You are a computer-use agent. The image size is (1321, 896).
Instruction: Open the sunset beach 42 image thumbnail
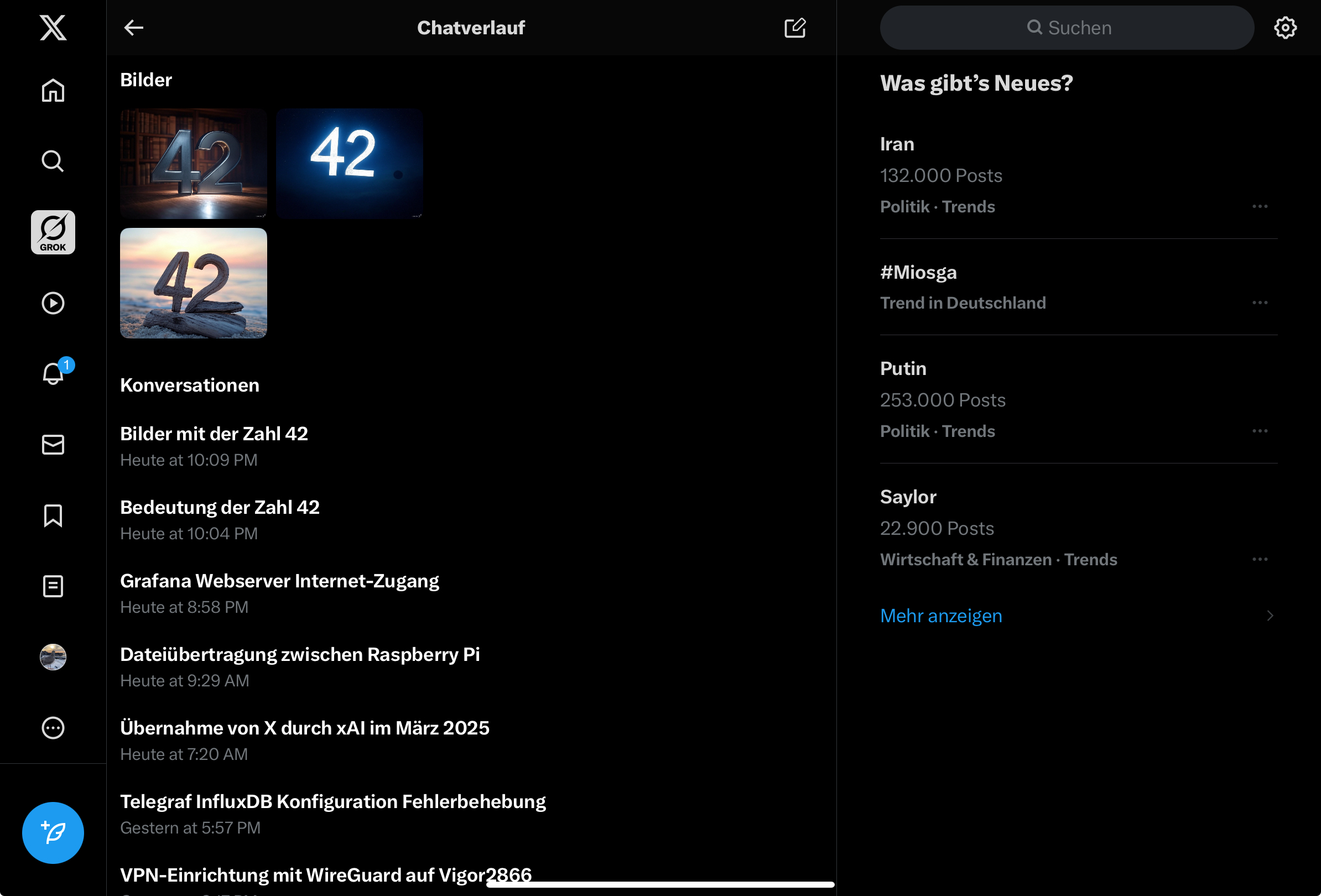[x=193, y=283]
